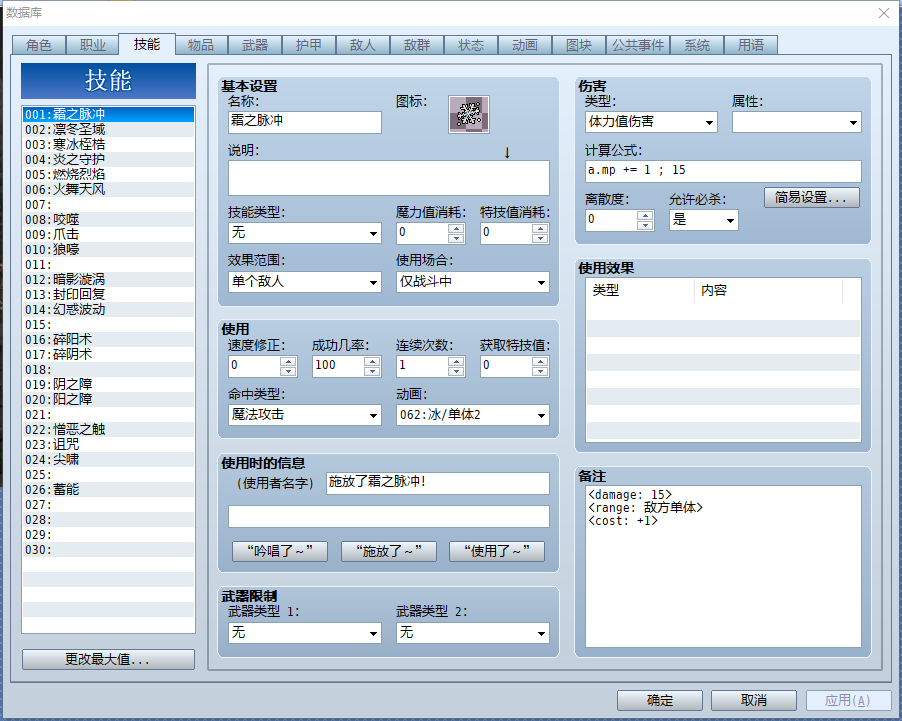The height and width of the screenshot is (721, 902).
Task: Select skill 010:狼嚎 in the list
Action: 108,249
